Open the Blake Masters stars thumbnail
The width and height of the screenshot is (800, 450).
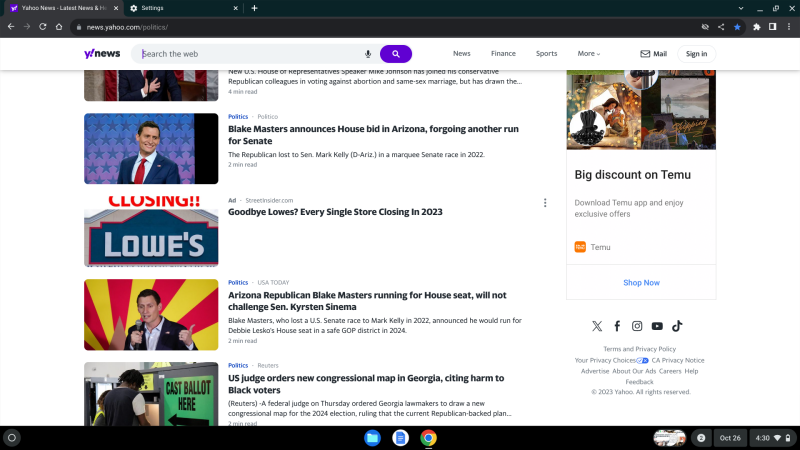click(x=151, y=148)
